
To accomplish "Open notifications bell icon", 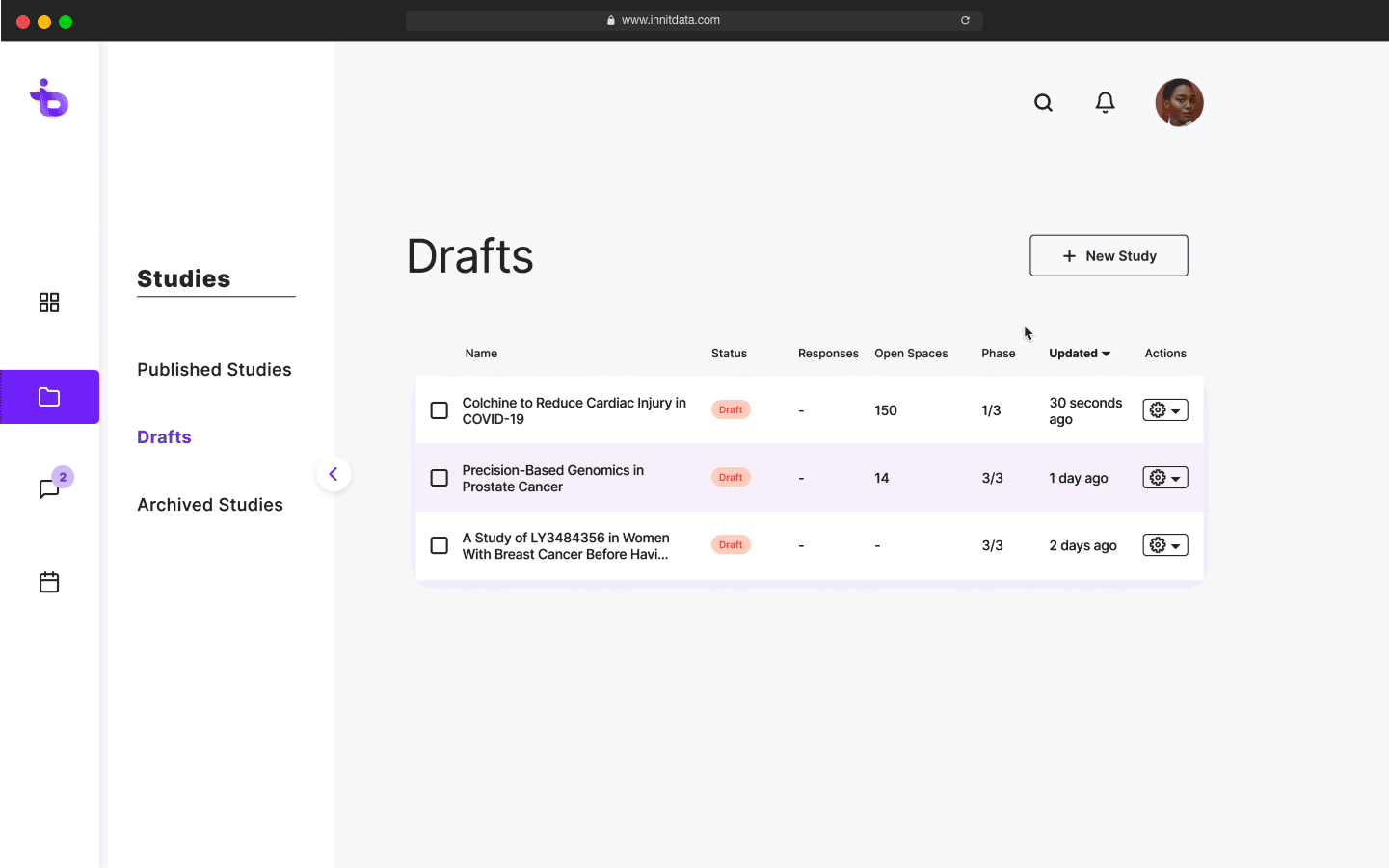I will coord(1105,103).
